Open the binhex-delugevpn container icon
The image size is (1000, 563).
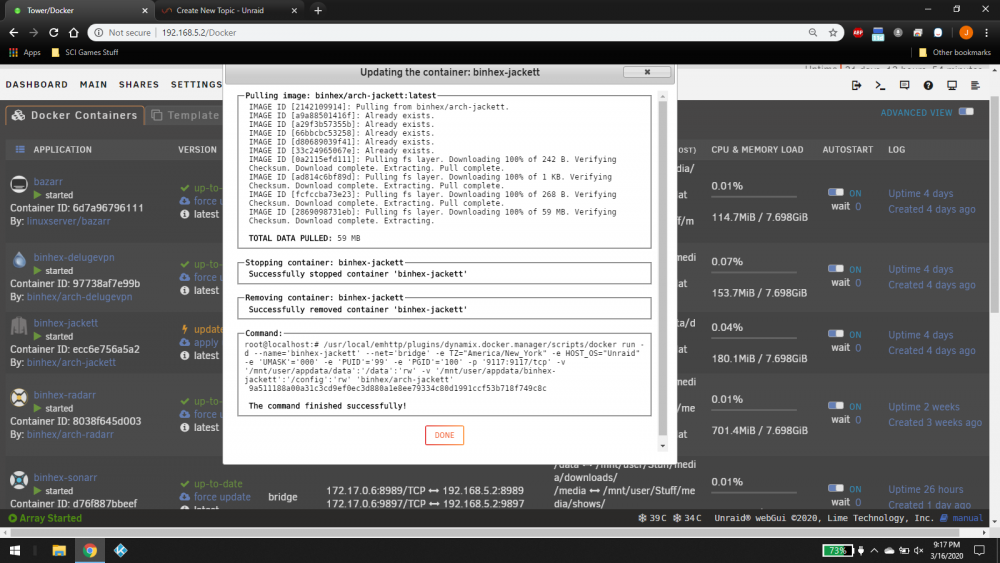19,260
